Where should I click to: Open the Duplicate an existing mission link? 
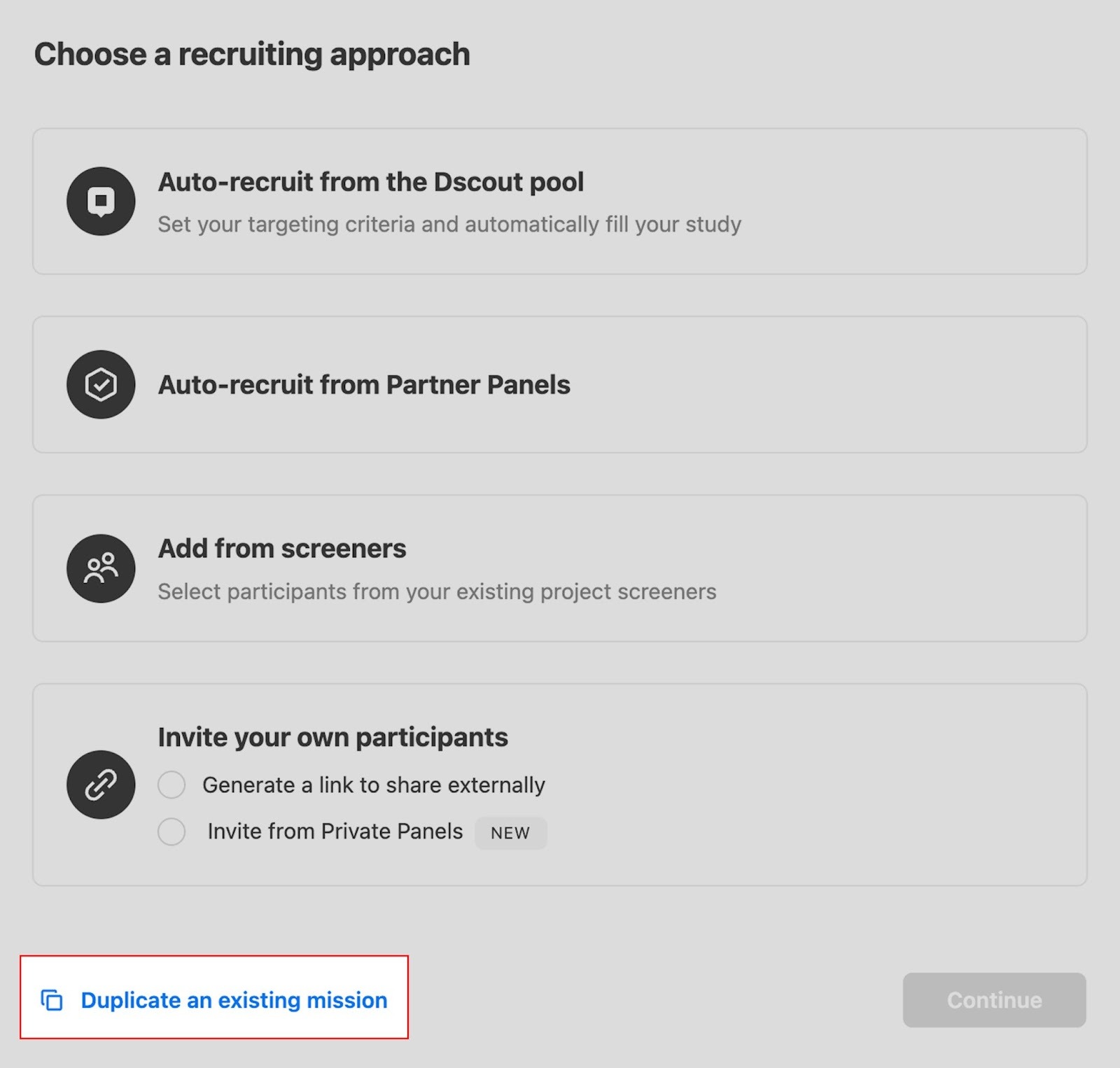point(234,1000)
